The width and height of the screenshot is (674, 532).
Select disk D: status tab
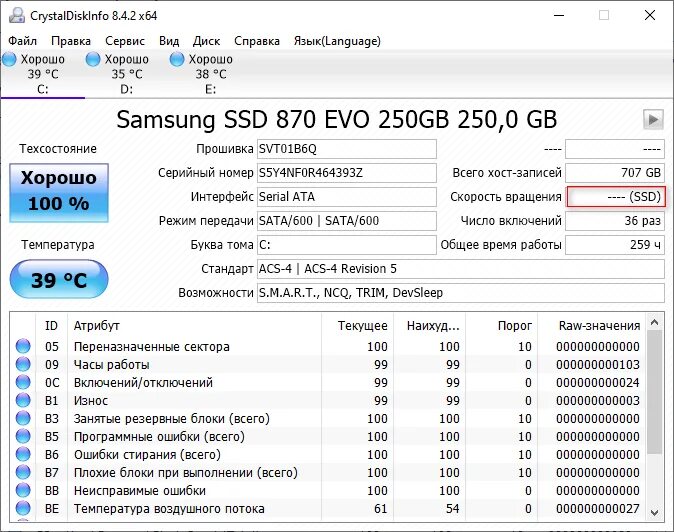[x=126, y=74]
